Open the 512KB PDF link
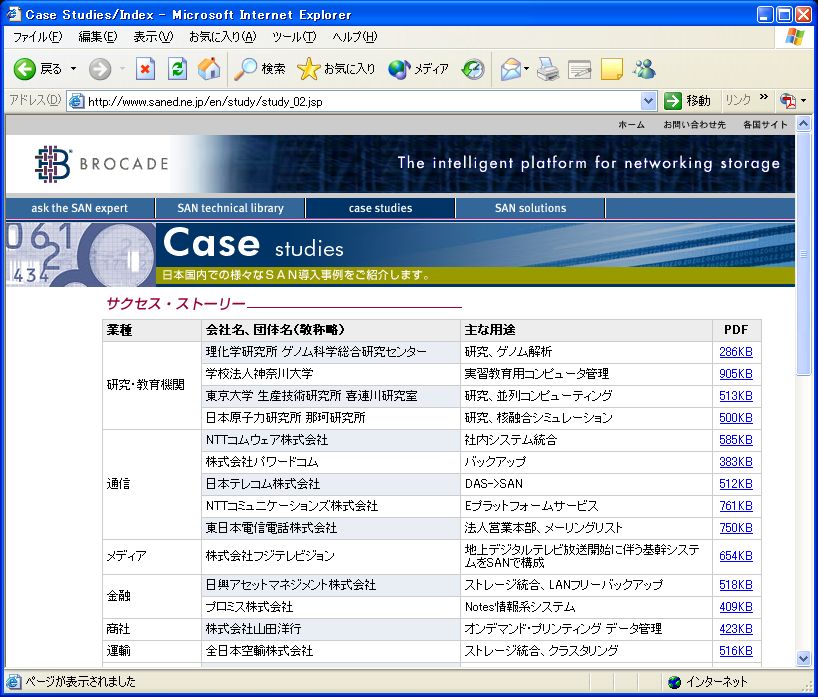 (736, 484)
